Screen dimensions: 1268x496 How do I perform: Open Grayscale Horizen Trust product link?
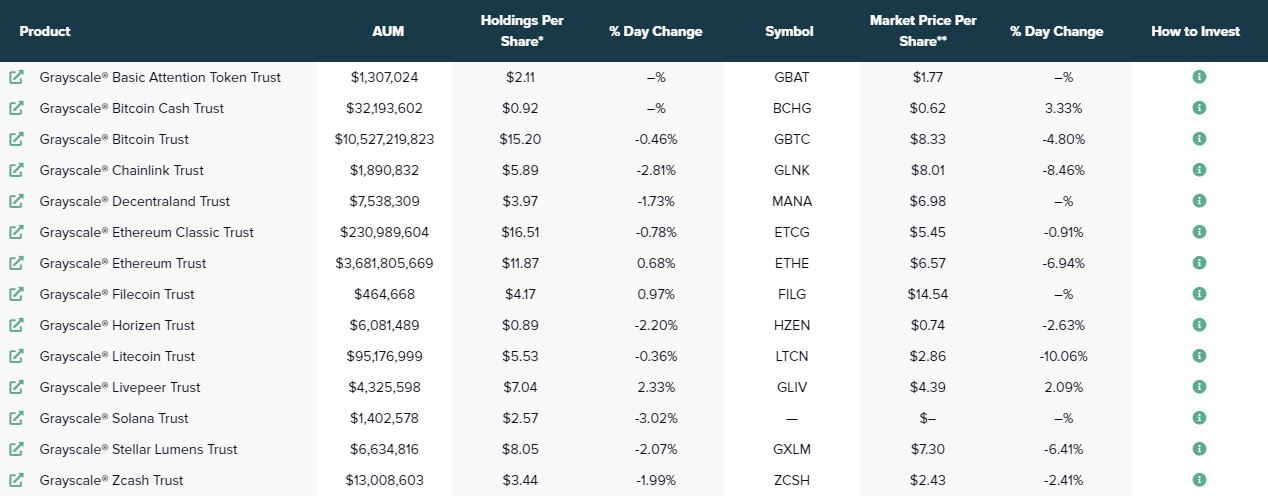[x=117, y=325]
